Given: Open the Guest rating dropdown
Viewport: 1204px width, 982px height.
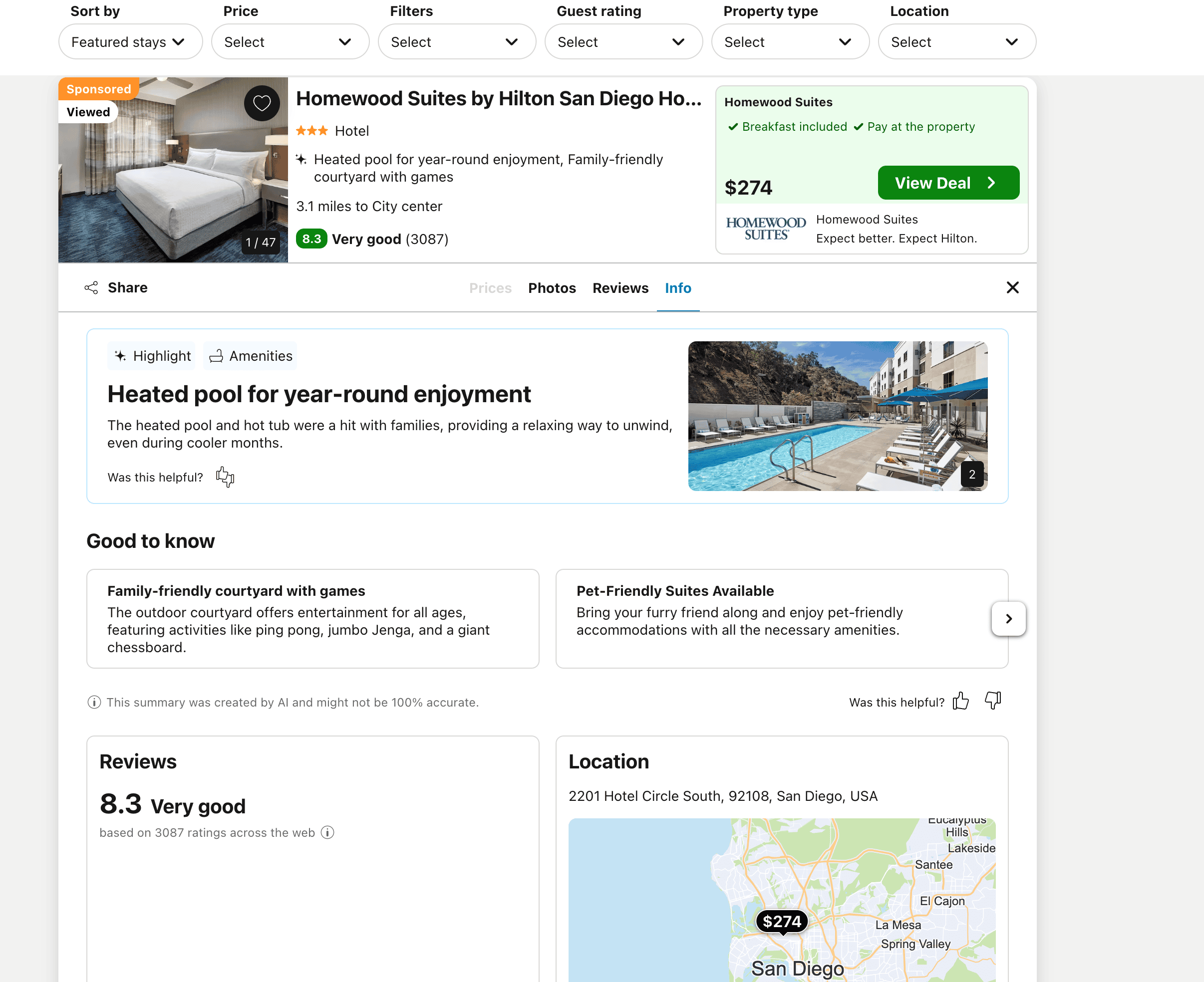Looking at the screenshot, I should [623, 42].
